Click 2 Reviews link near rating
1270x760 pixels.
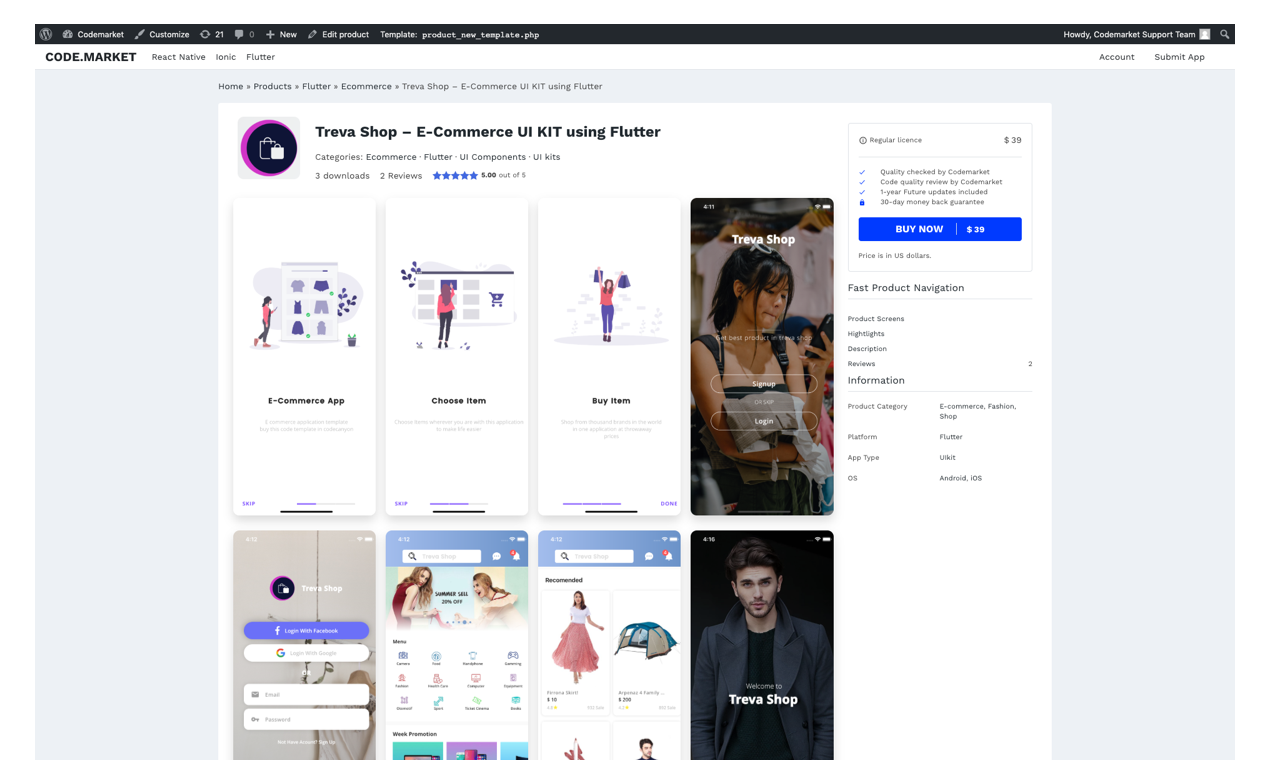pos(401,176)
